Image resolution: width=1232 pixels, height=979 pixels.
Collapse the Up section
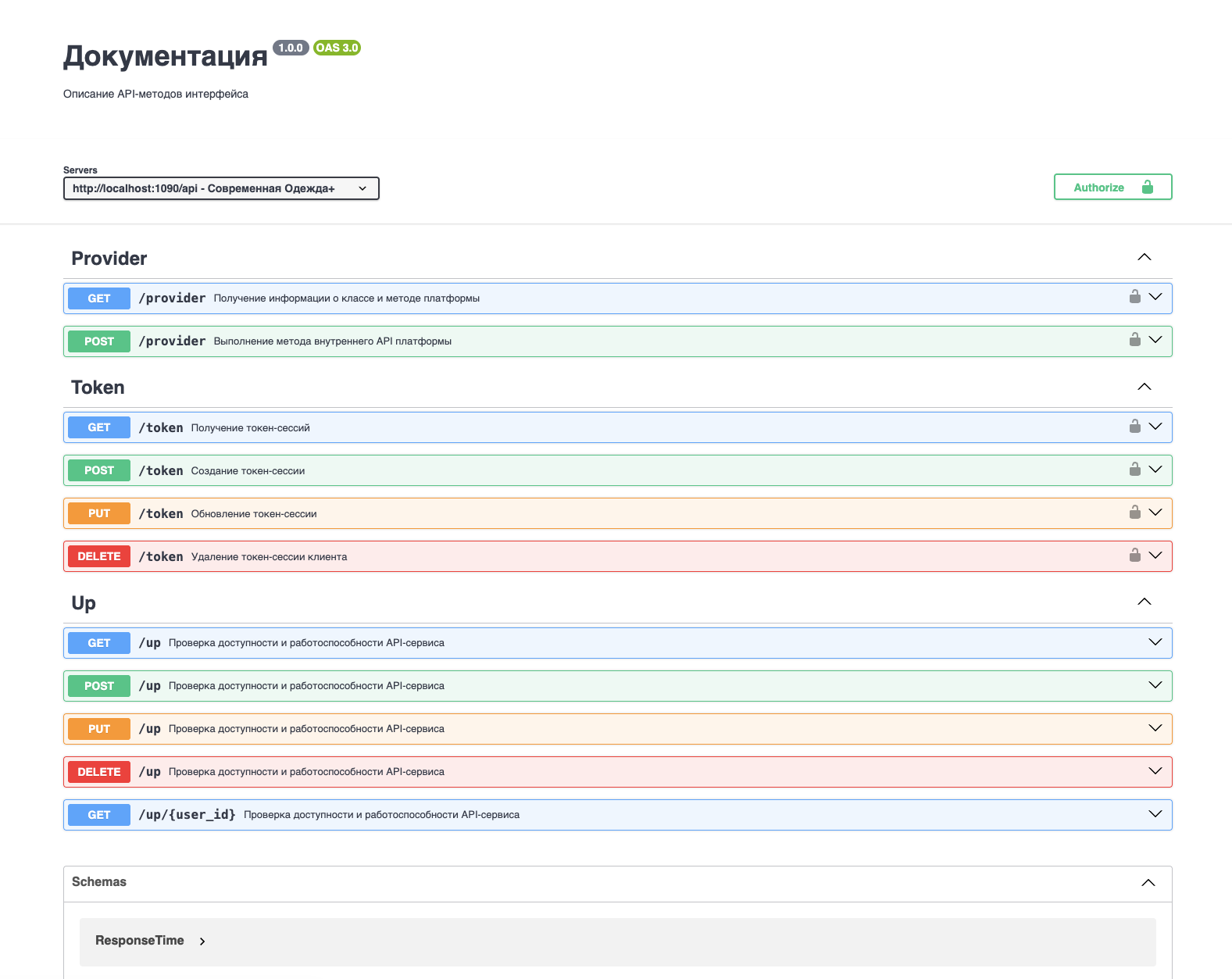point(1145,602)
